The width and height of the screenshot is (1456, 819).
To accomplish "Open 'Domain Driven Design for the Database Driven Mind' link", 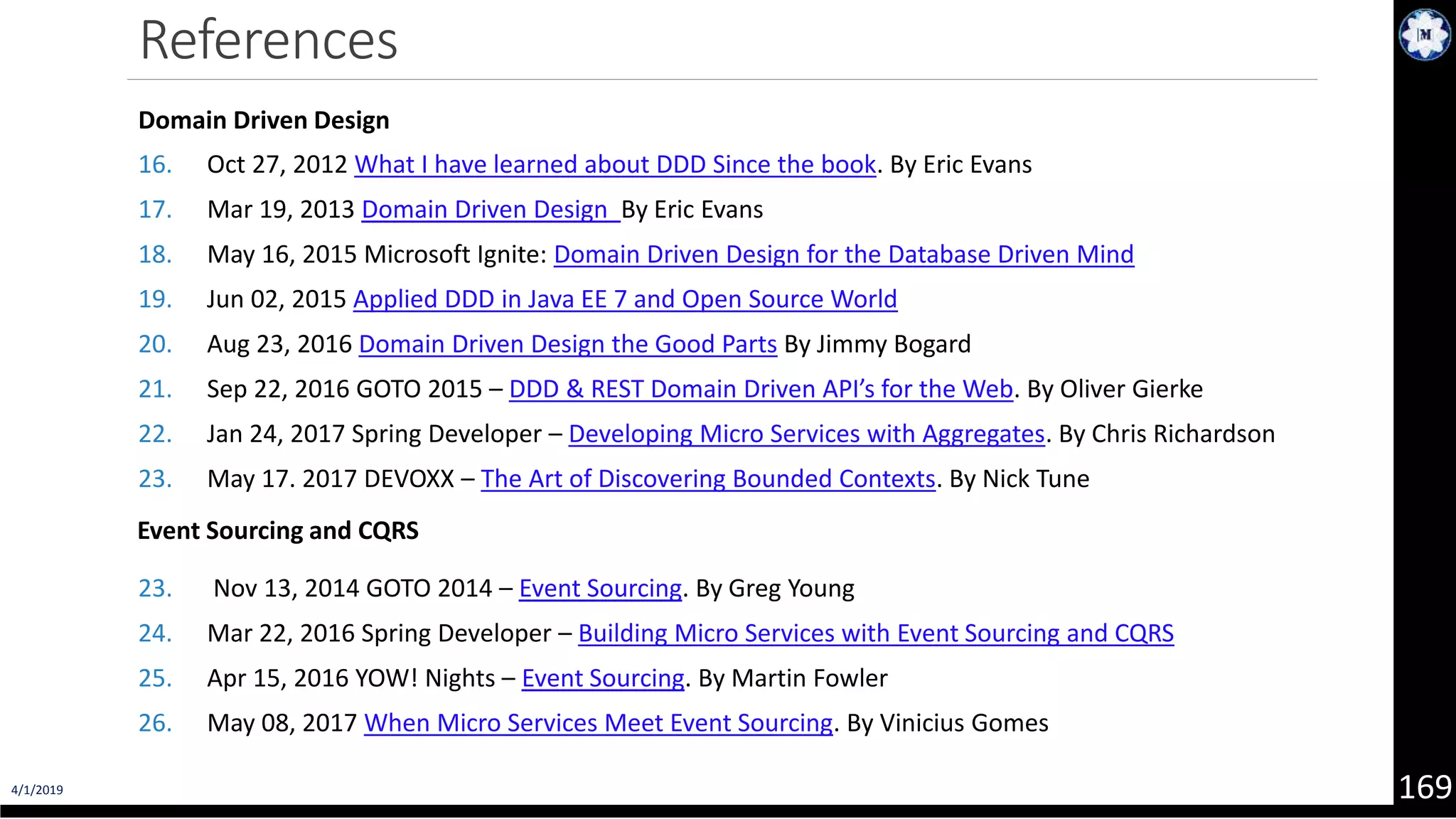I will (844, 255).
